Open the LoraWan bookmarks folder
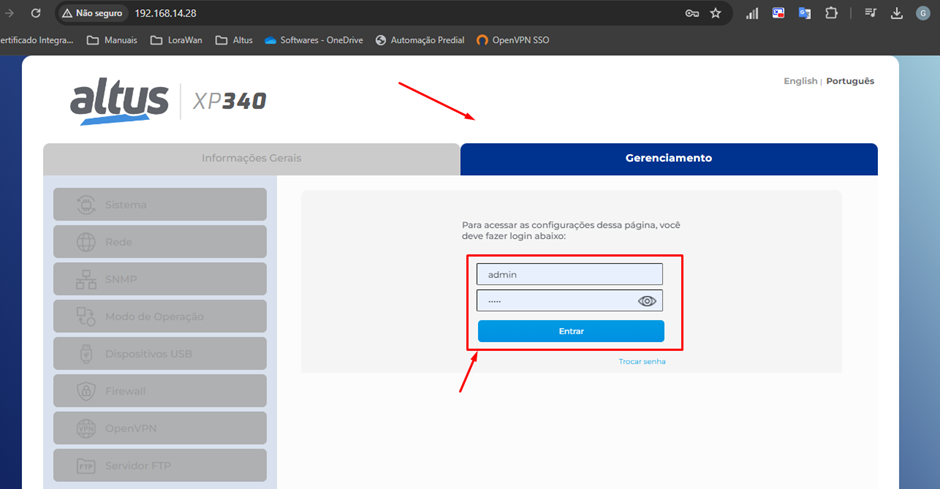 pos(177,40)
